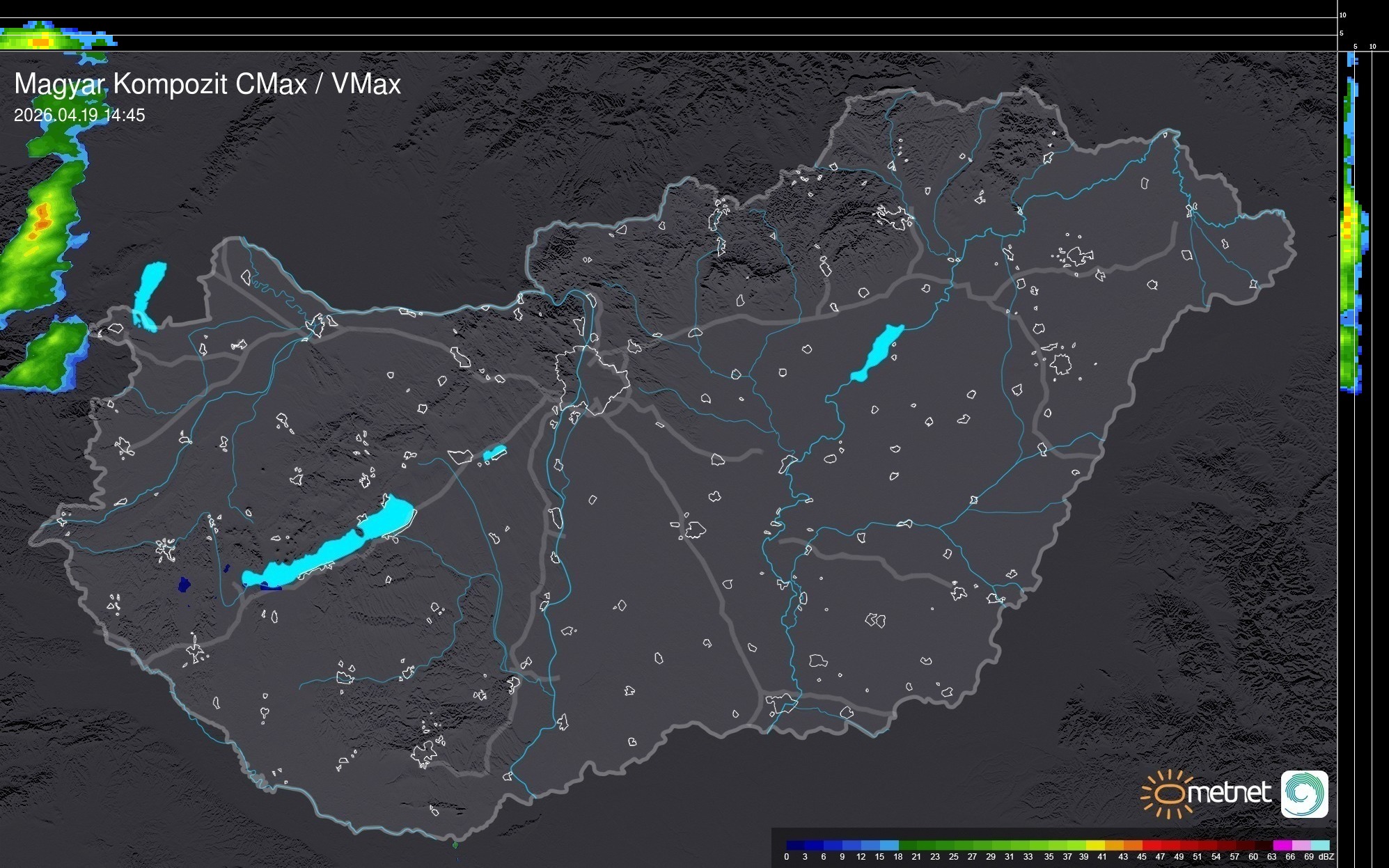
Task: Click the magenta swatch in the dBZ legend
Action: 1282,845
